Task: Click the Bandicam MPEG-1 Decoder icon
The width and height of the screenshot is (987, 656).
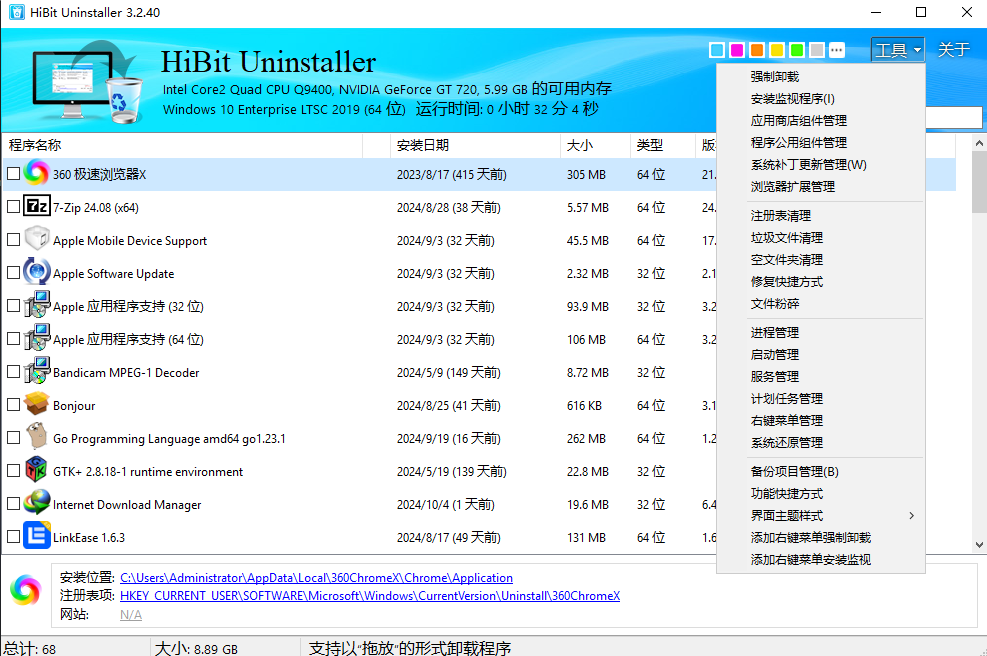Action: pos(37,371)
